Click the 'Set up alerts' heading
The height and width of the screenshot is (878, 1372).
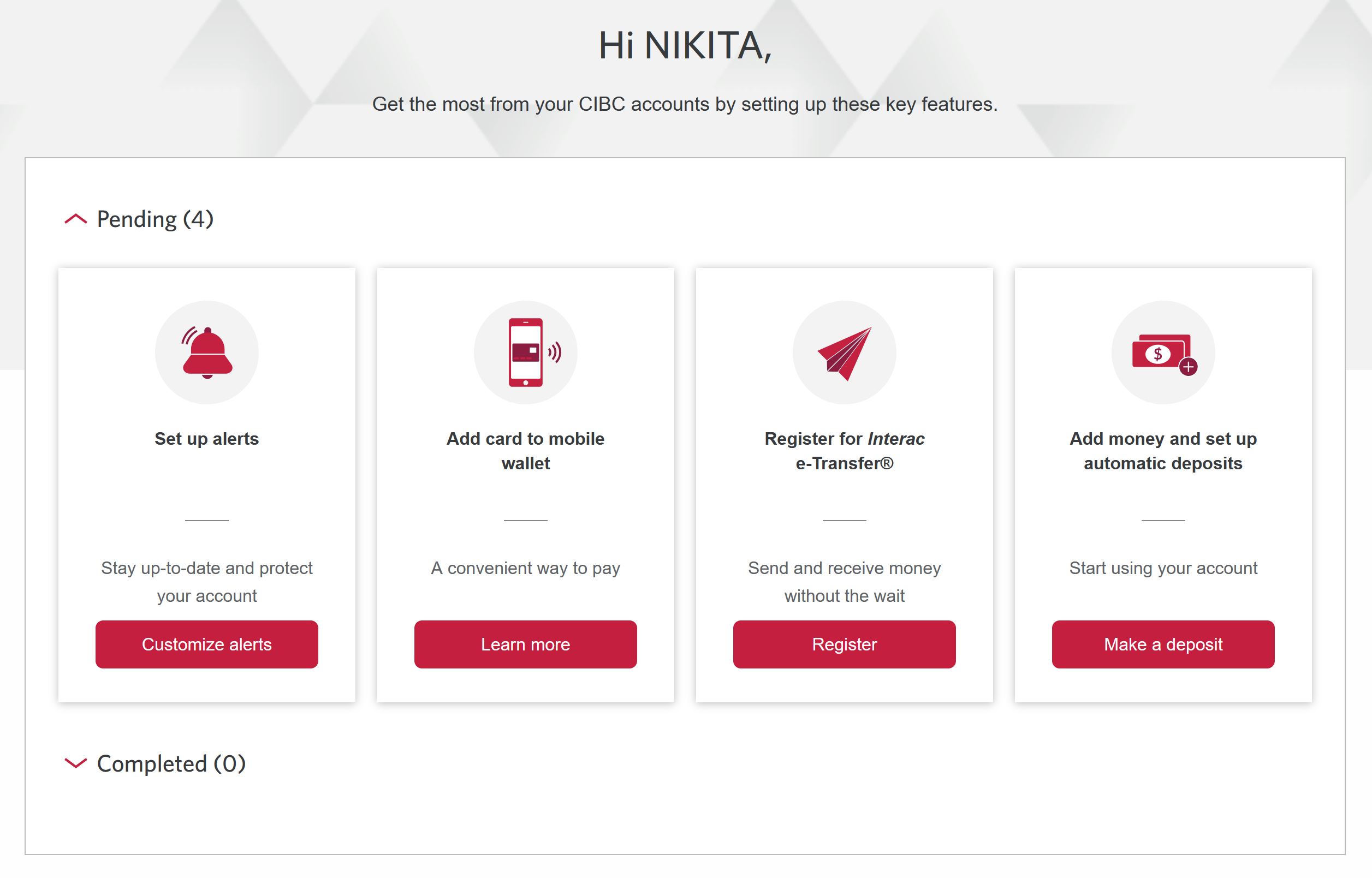pos(206,438)
